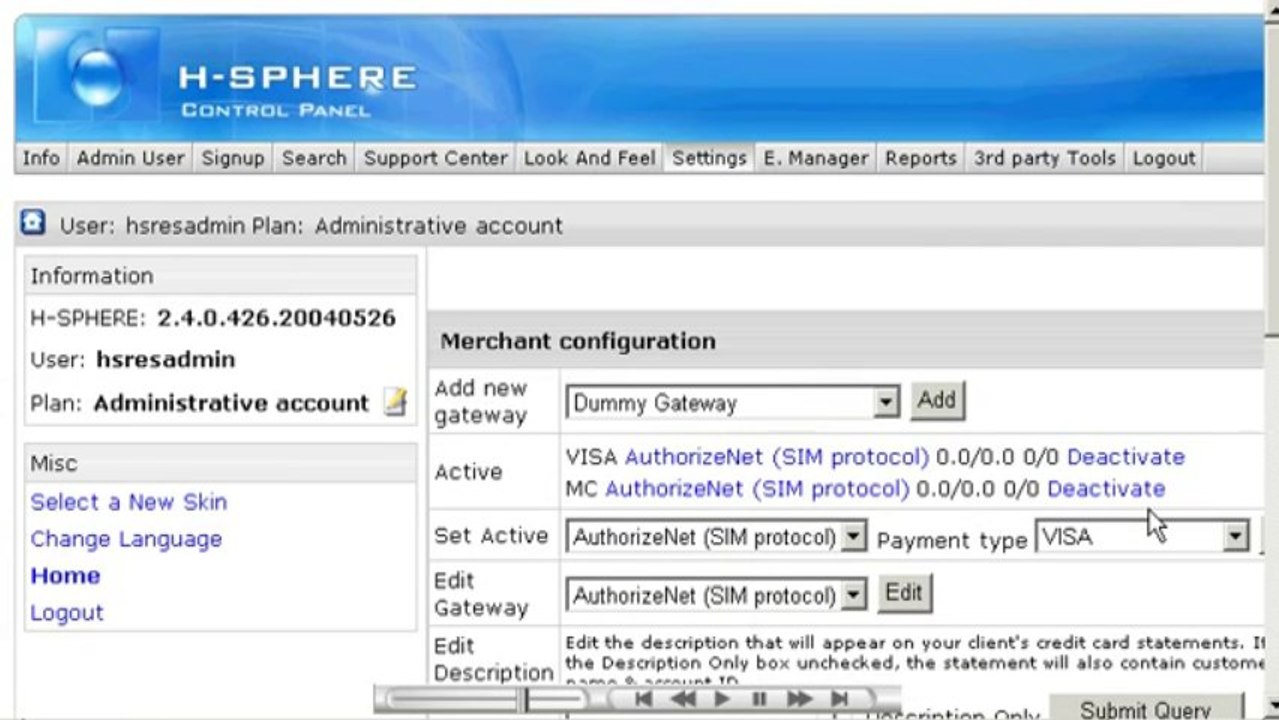Click the Edit gateway button
Viewport: 1279px width, 720px height.
tap(903, 593)
